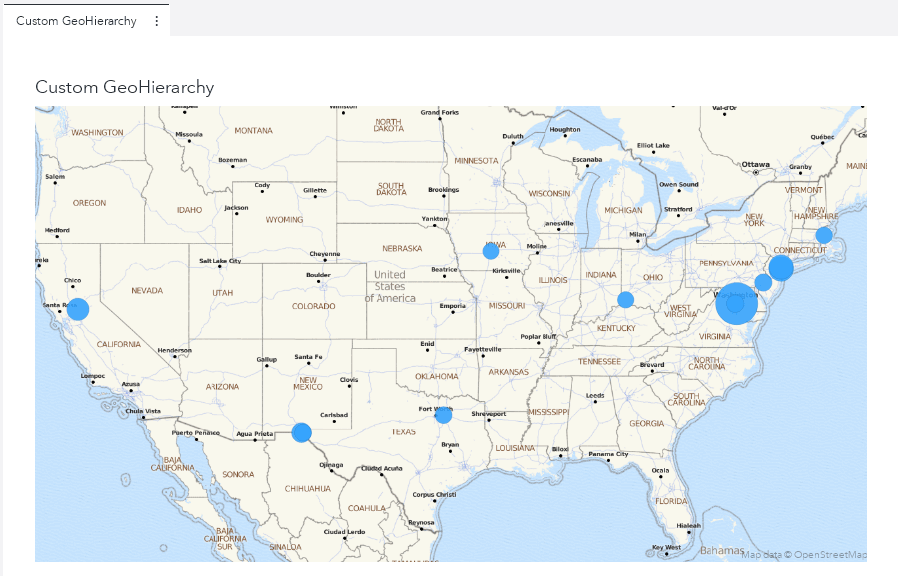Screen dimensions: 898x576
Task: Click the bubble near the Kentucky-Ohio border
Action: 626,298
